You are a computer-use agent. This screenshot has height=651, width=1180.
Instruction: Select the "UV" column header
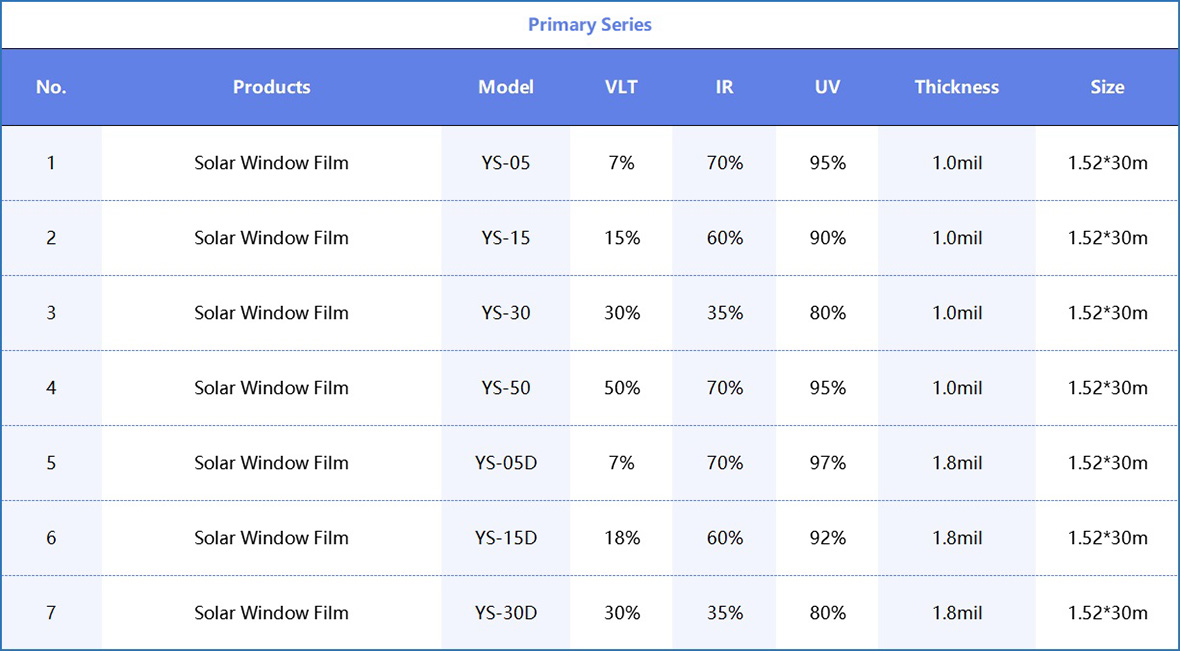point(827,87)
